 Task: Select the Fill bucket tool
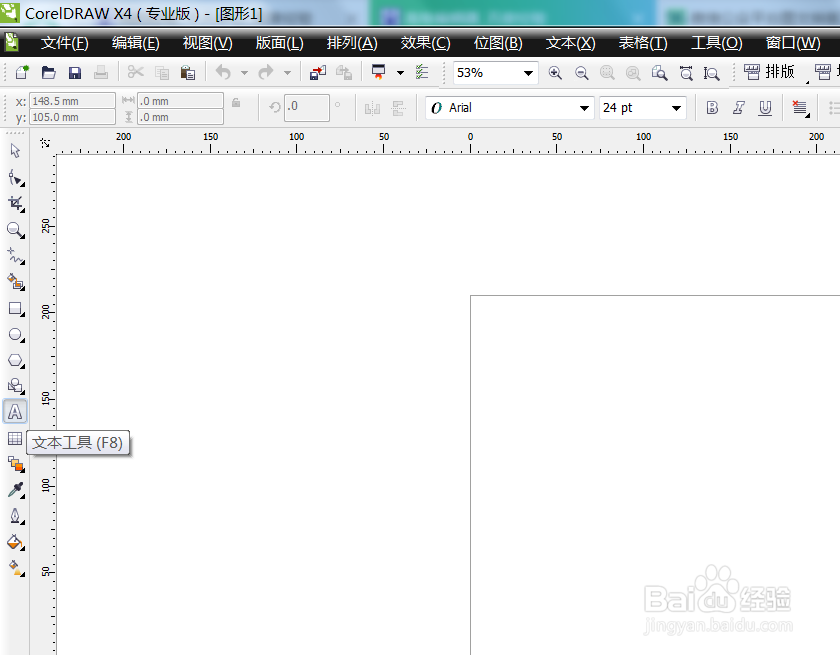[16, 543]
